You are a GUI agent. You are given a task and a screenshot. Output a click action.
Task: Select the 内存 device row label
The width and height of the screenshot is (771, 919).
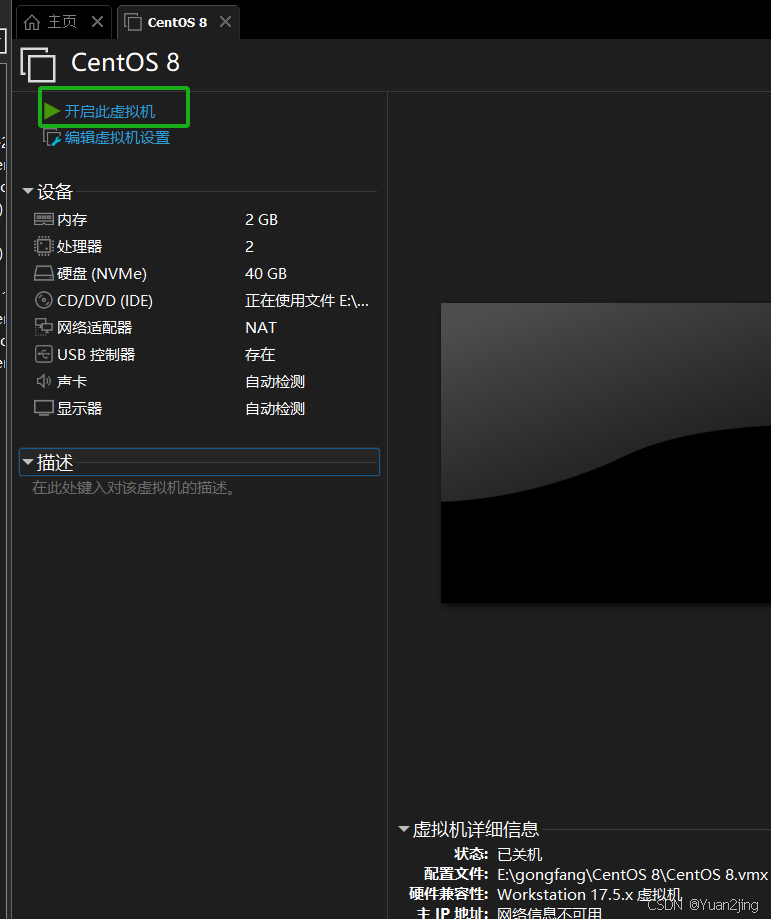(x=72, y=220)
